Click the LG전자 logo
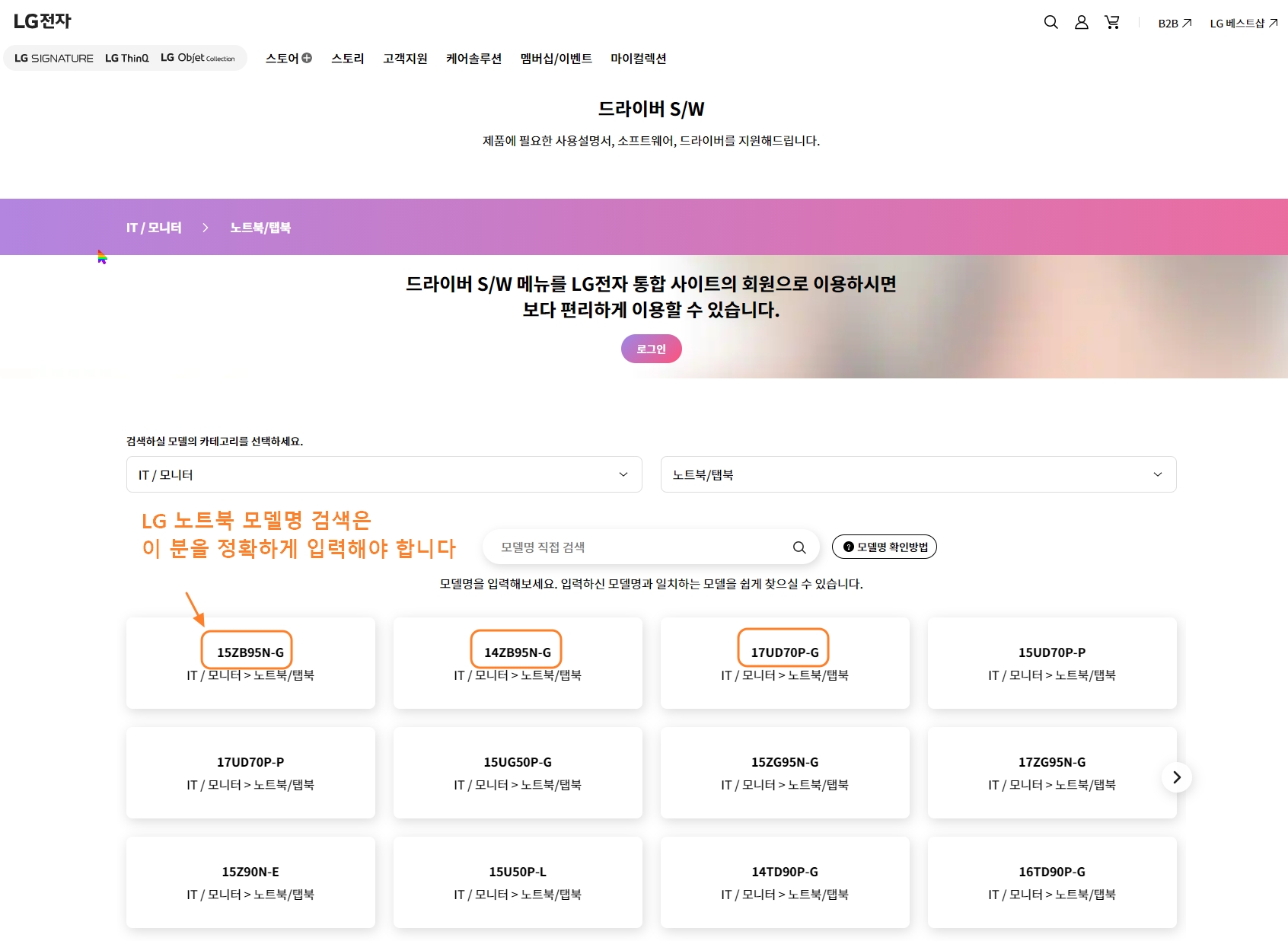This screenshot has height=941, width=1288. pos(42,21)
